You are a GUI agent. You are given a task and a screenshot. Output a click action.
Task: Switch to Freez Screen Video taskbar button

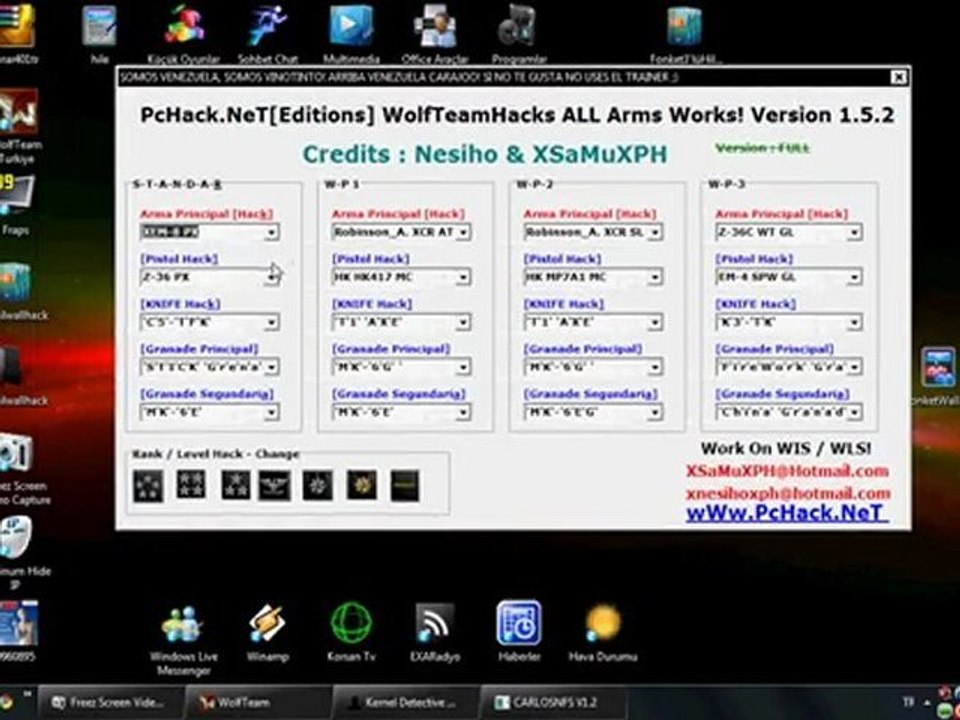click(111, 702)
